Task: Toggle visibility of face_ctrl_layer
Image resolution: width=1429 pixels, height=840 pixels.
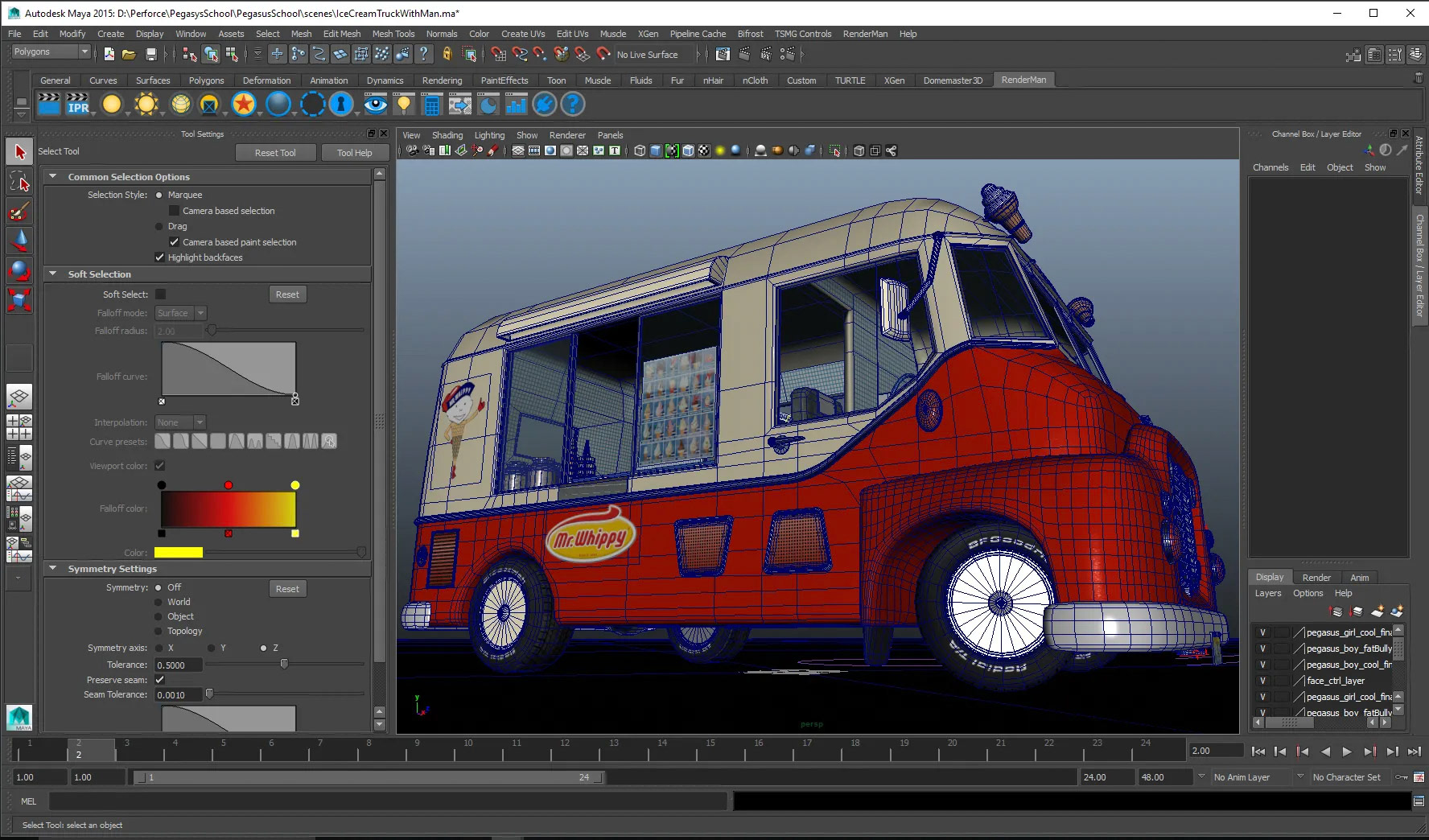Action: click(1262, 681)
